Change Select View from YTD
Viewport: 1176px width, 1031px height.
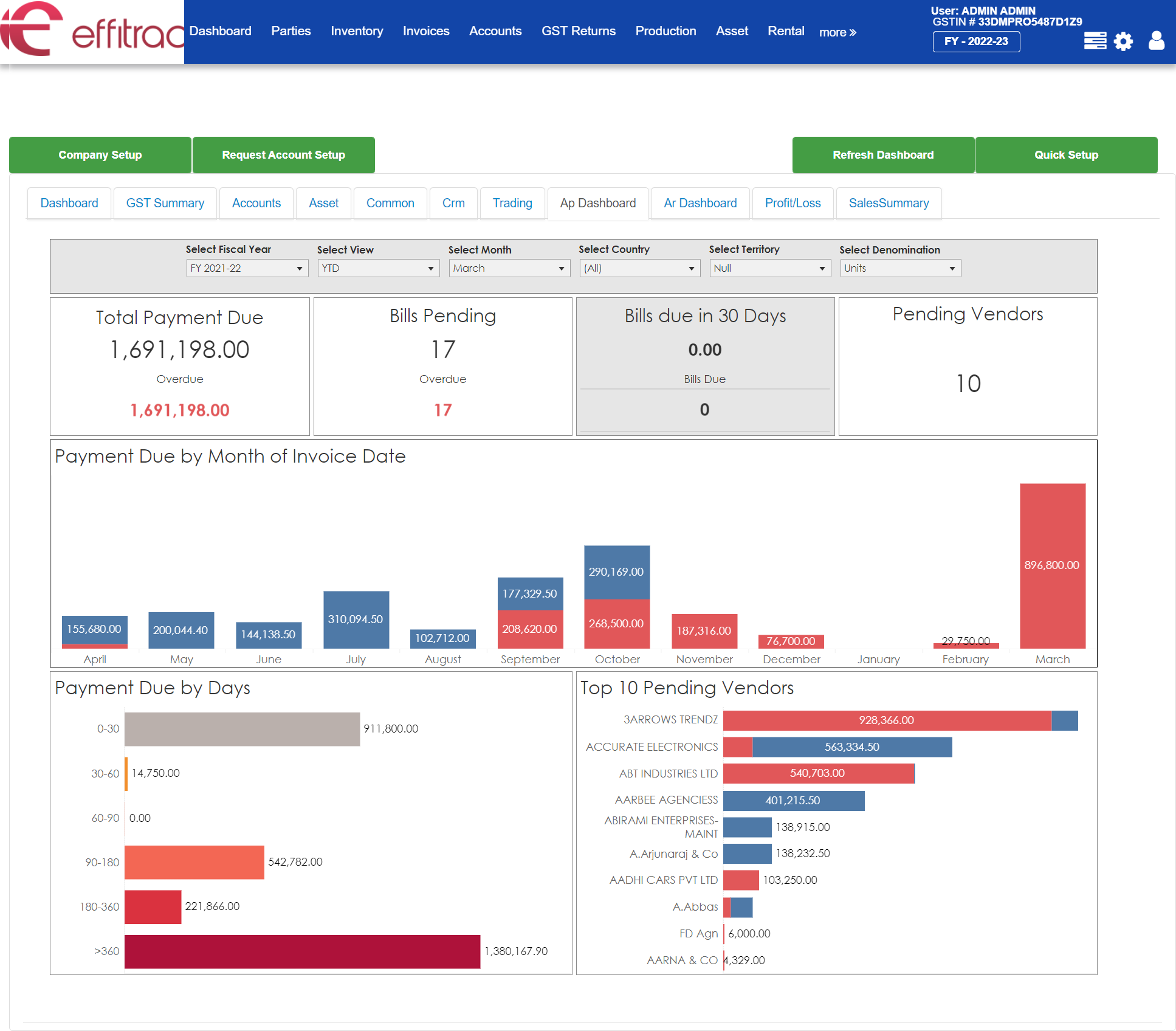[x=378, y=267]
